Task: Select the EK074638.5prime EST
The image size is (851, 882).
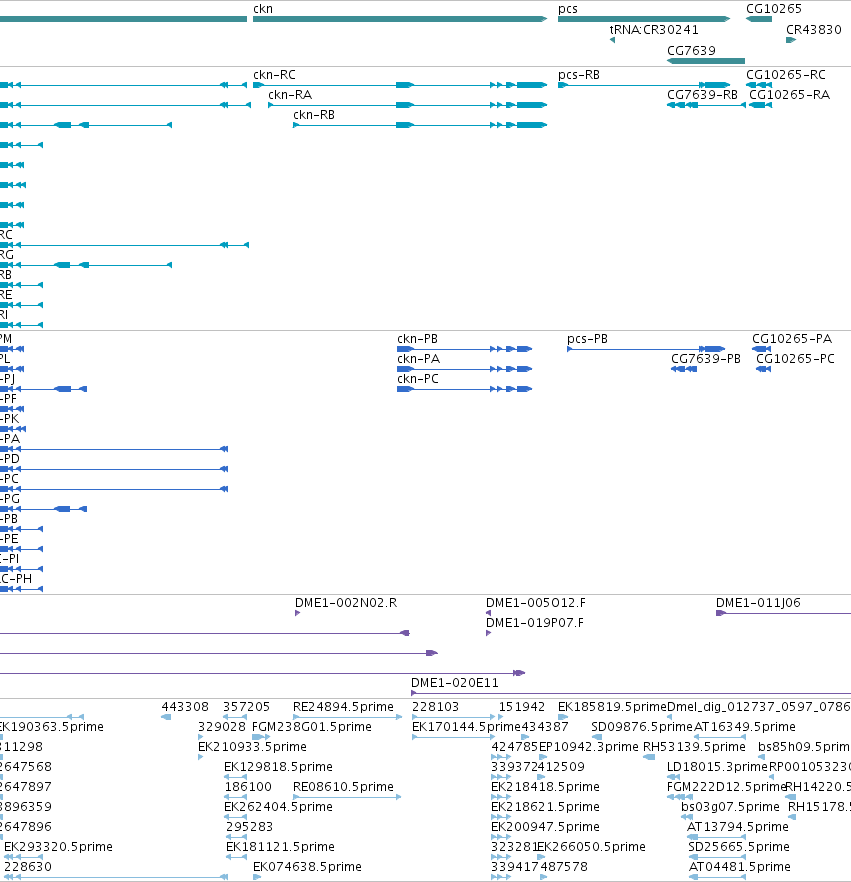Action: 256,877
